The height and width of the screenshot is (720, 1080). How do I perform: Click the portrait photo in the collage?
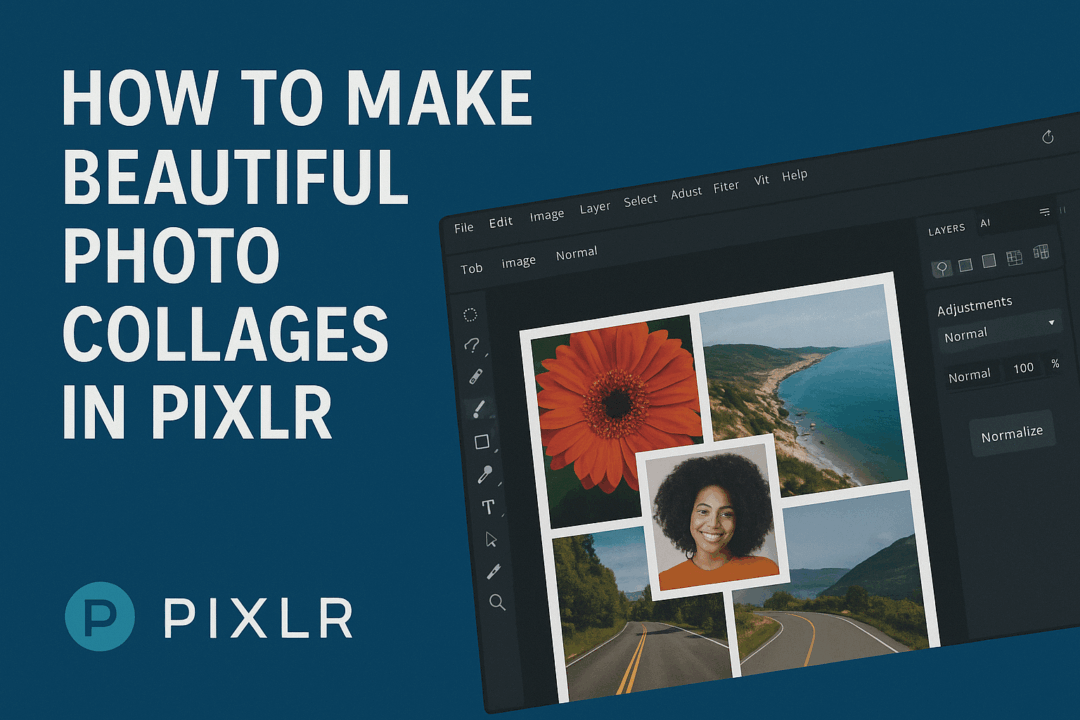(712, 518)
